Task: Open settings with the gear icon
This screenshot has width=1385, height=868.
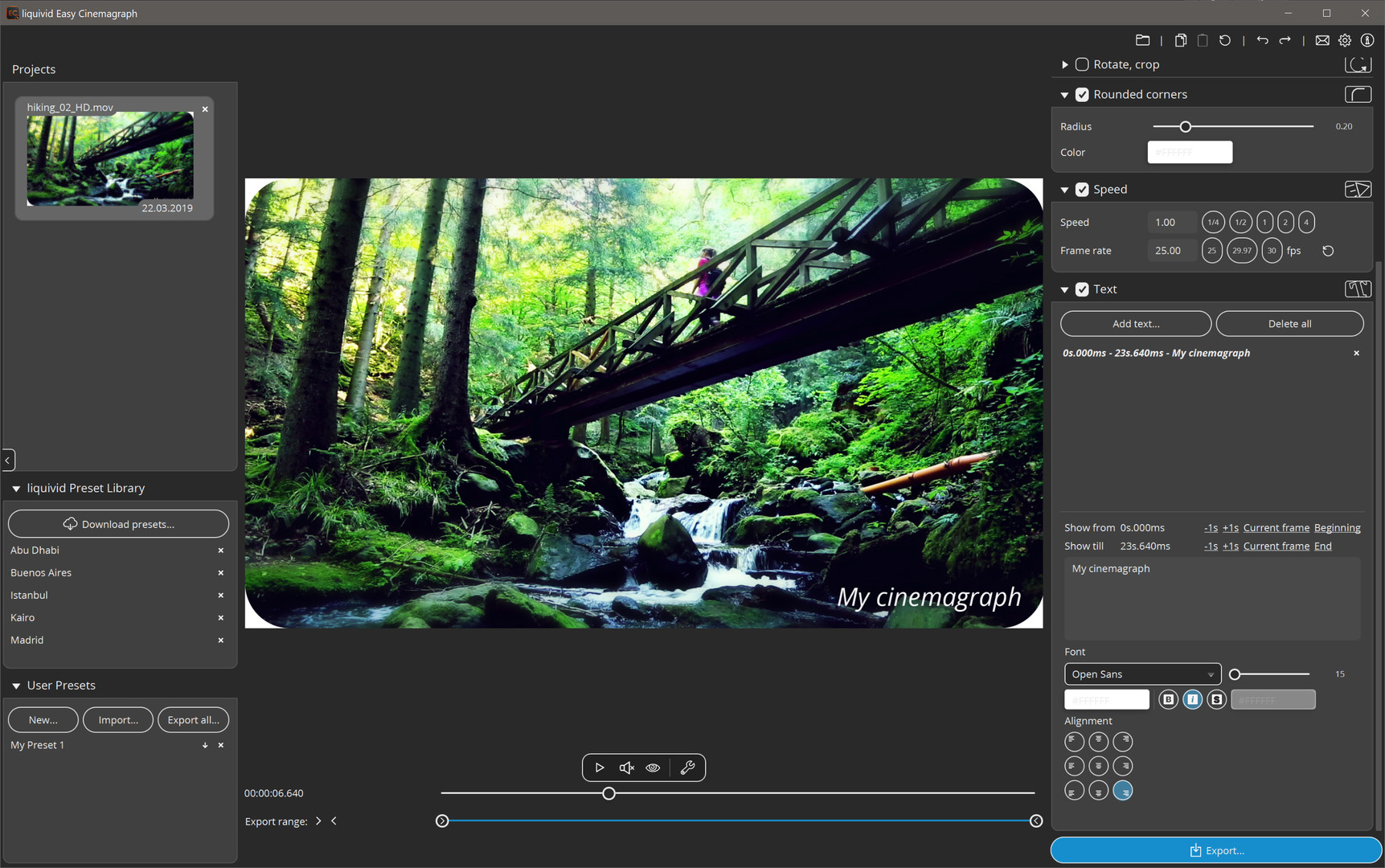Action: [1345, 40]
